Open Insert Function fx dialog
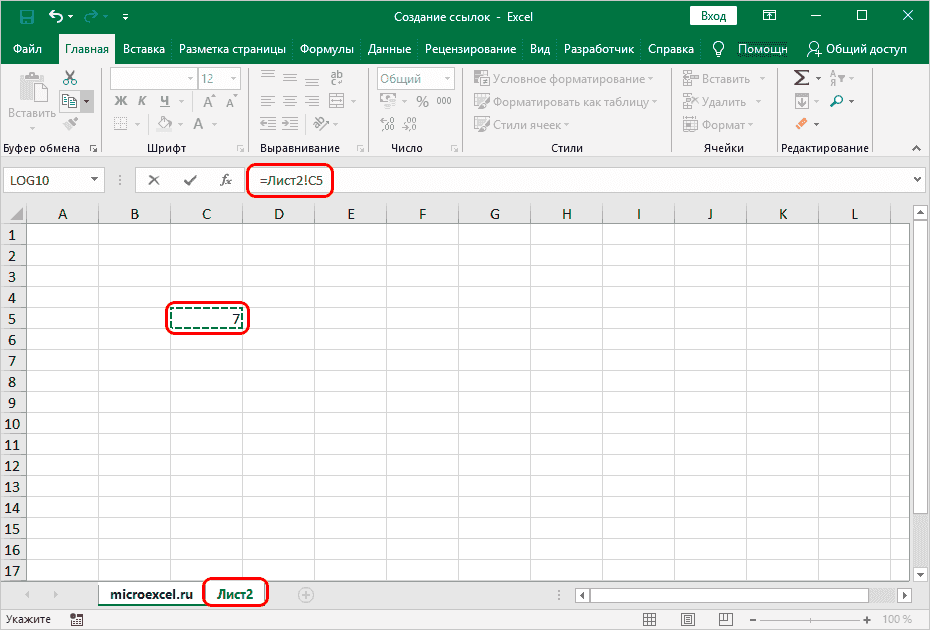 226,180
